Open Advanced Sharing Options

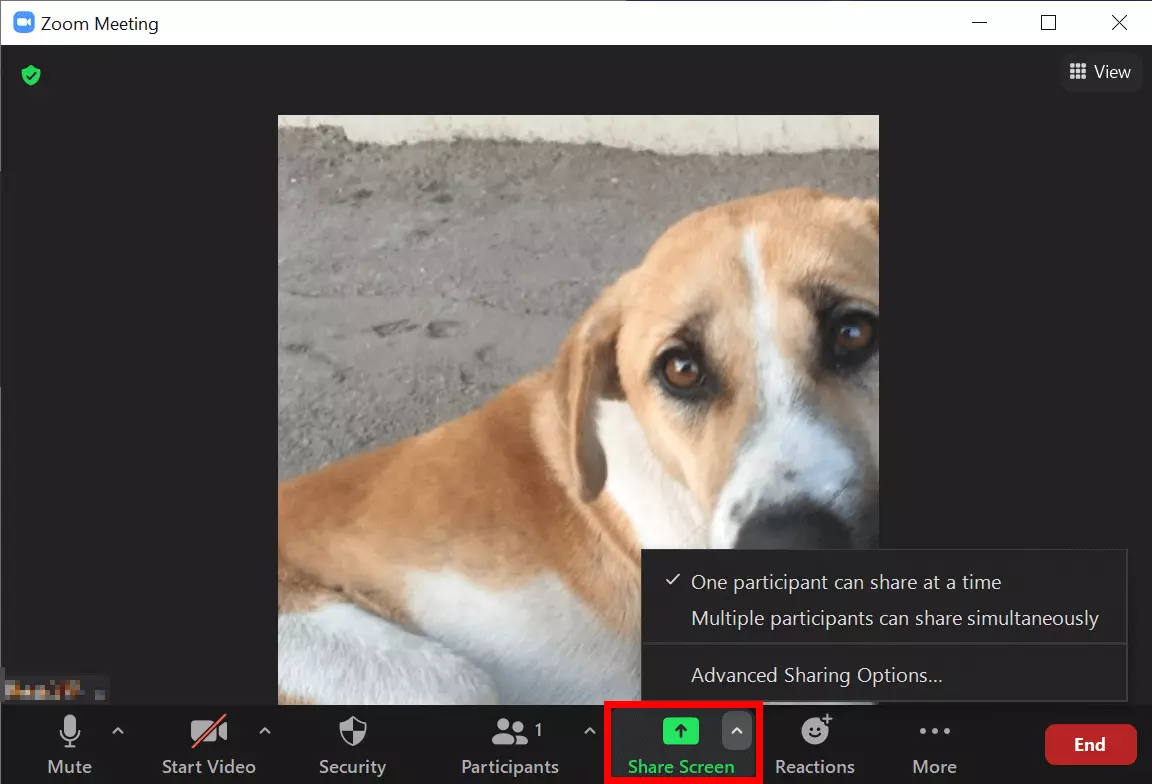pyautogui.click(x=884, y=675)
